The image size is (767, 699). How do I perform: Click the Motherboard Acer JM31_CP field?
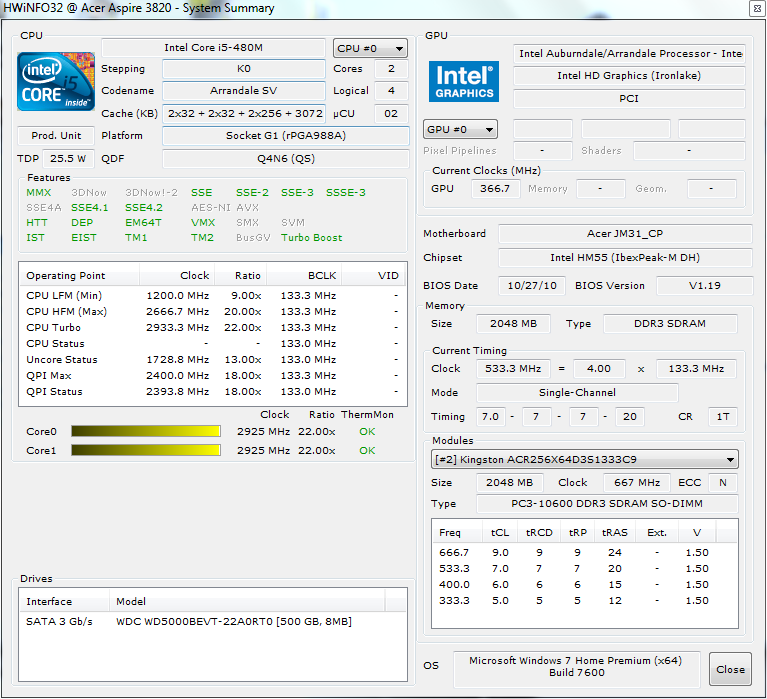tap(625, 233)
